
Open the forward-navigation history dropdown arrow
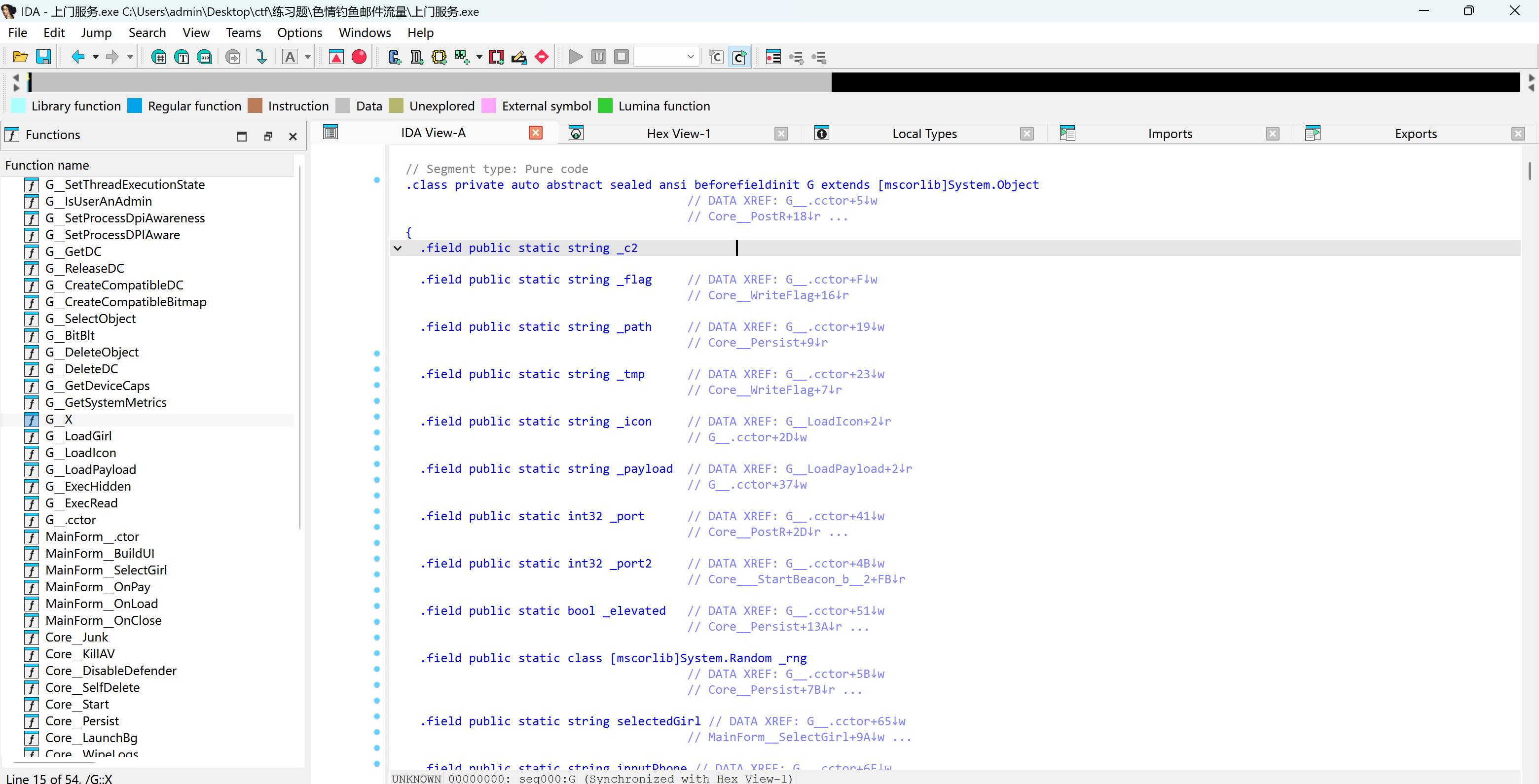click(130, 57)
